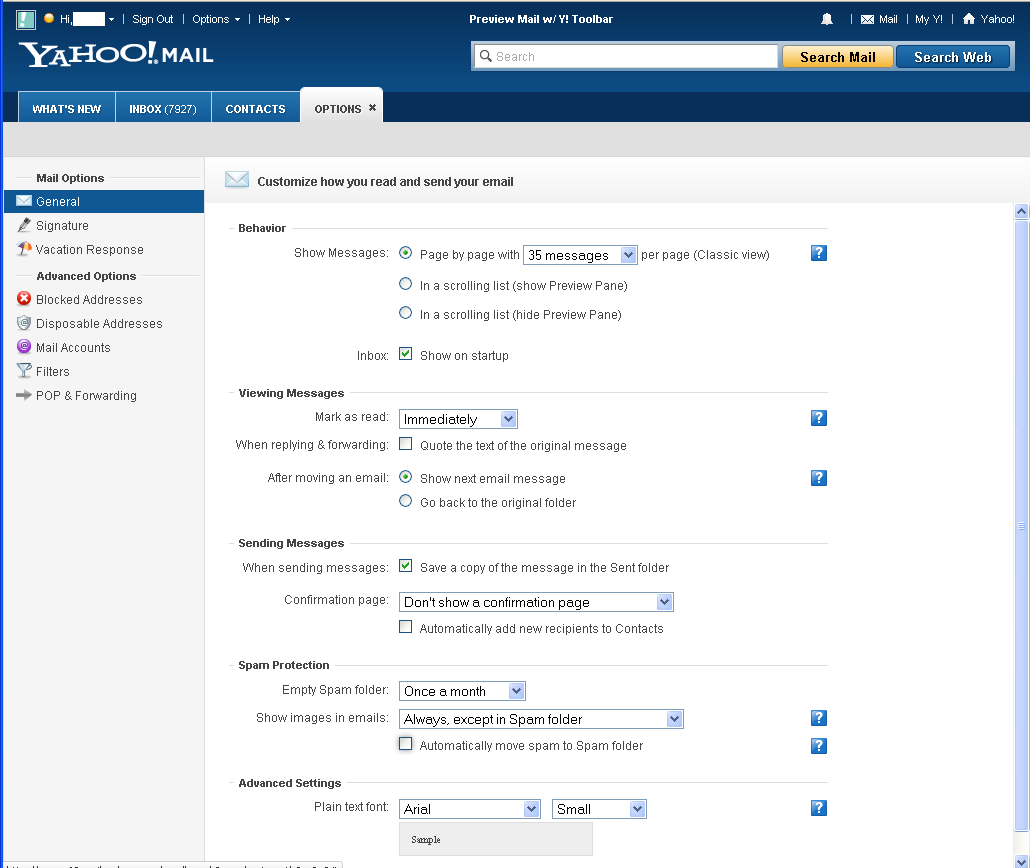1030x868 pixels.
Task: Click the Mail Accounts purple icon
Action: pos(25,347)
